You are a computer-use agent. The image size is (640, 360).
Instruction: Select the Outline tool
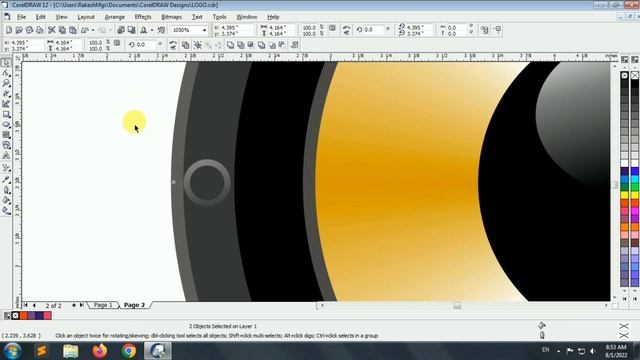tap(6, 190)
